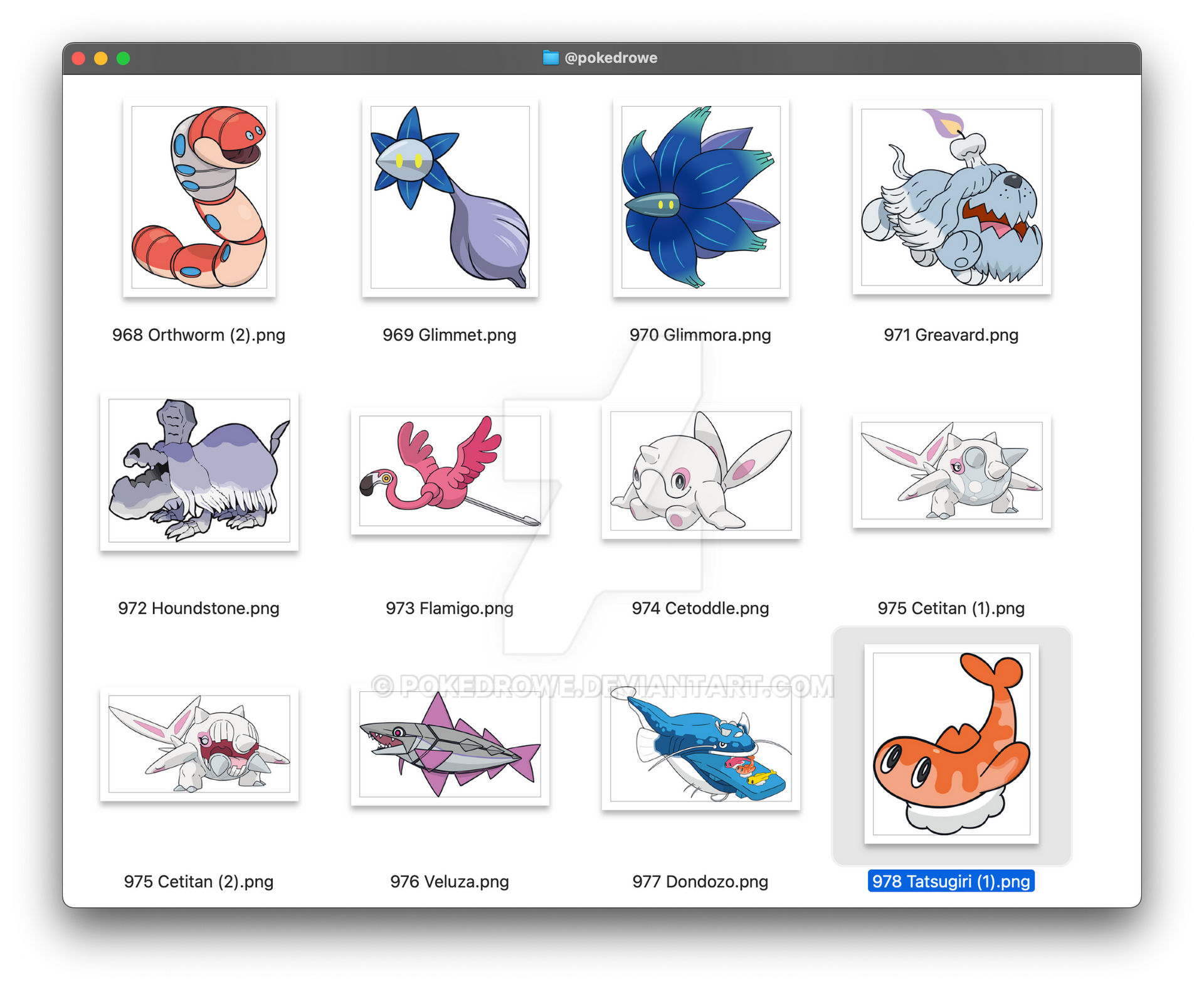The image size is (1204, 990).
Task: Click the filename '969 Glimmet.png'
Action: [x=450, y=335]
